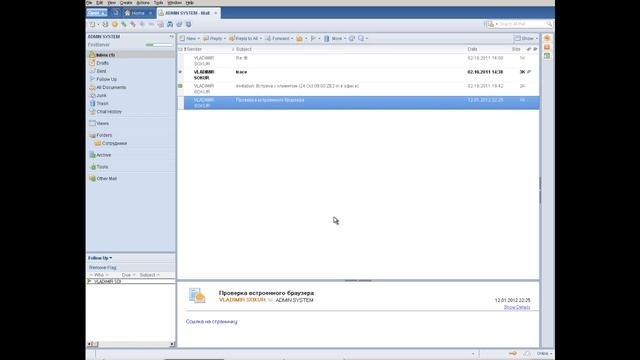
Task: Open the Сотрудники folder
Action: tap(114, 143)
